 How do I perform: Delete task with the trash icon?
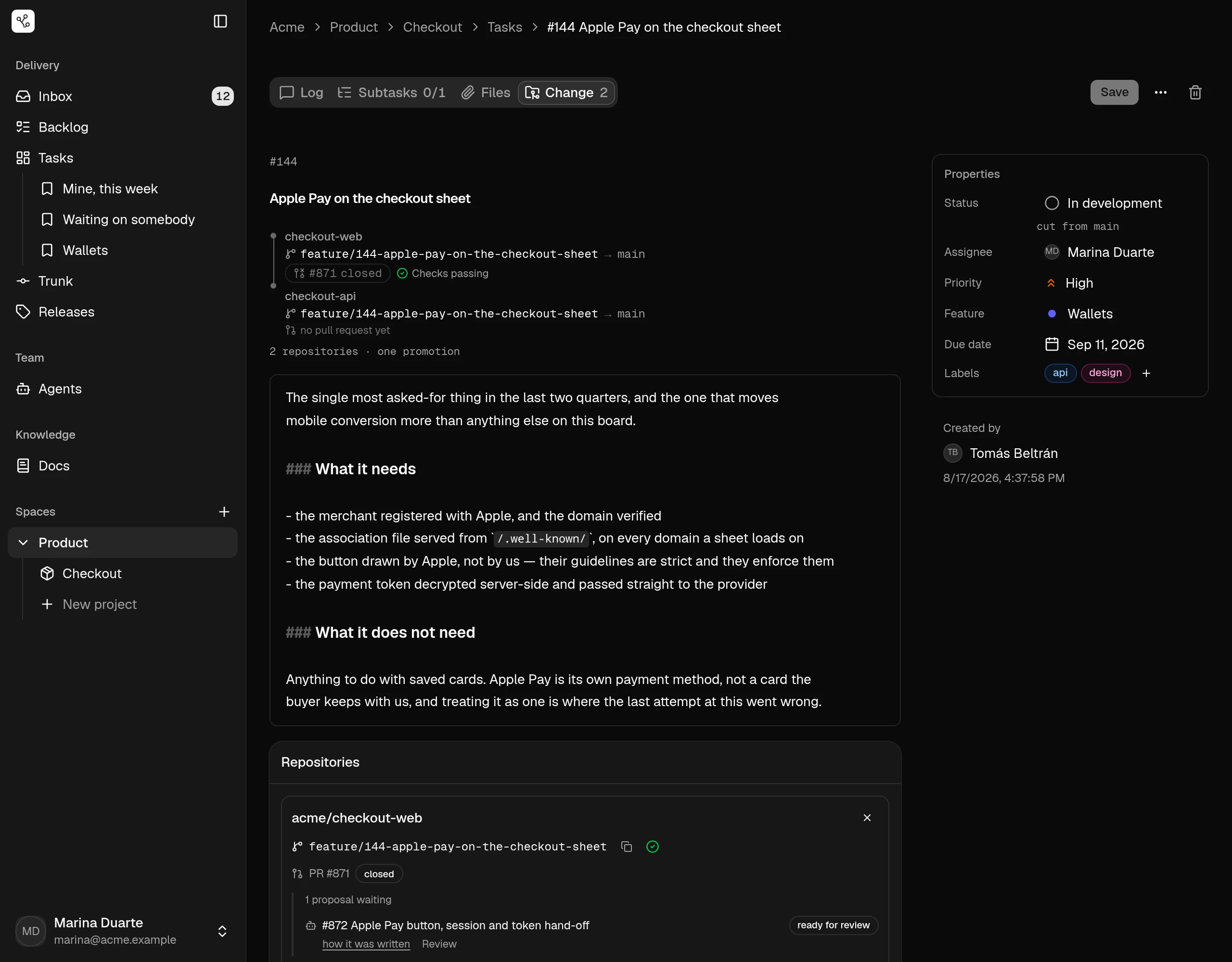[x=1195, y=92]
